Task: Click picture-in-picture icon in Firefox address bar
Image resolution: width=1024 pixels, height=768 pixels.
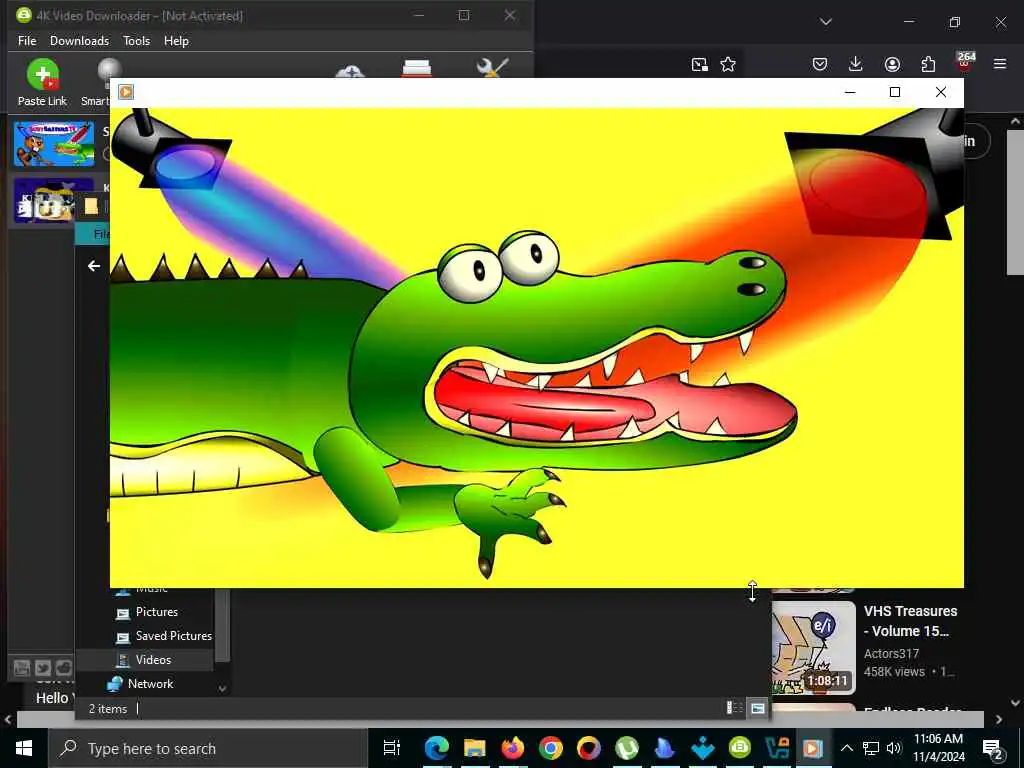Action: [x=699, y=64]
